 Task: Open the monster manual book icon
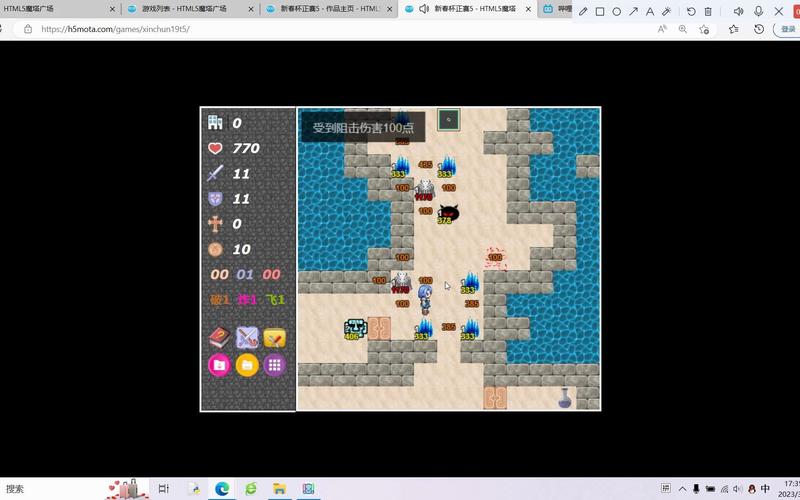coord(219,338)
